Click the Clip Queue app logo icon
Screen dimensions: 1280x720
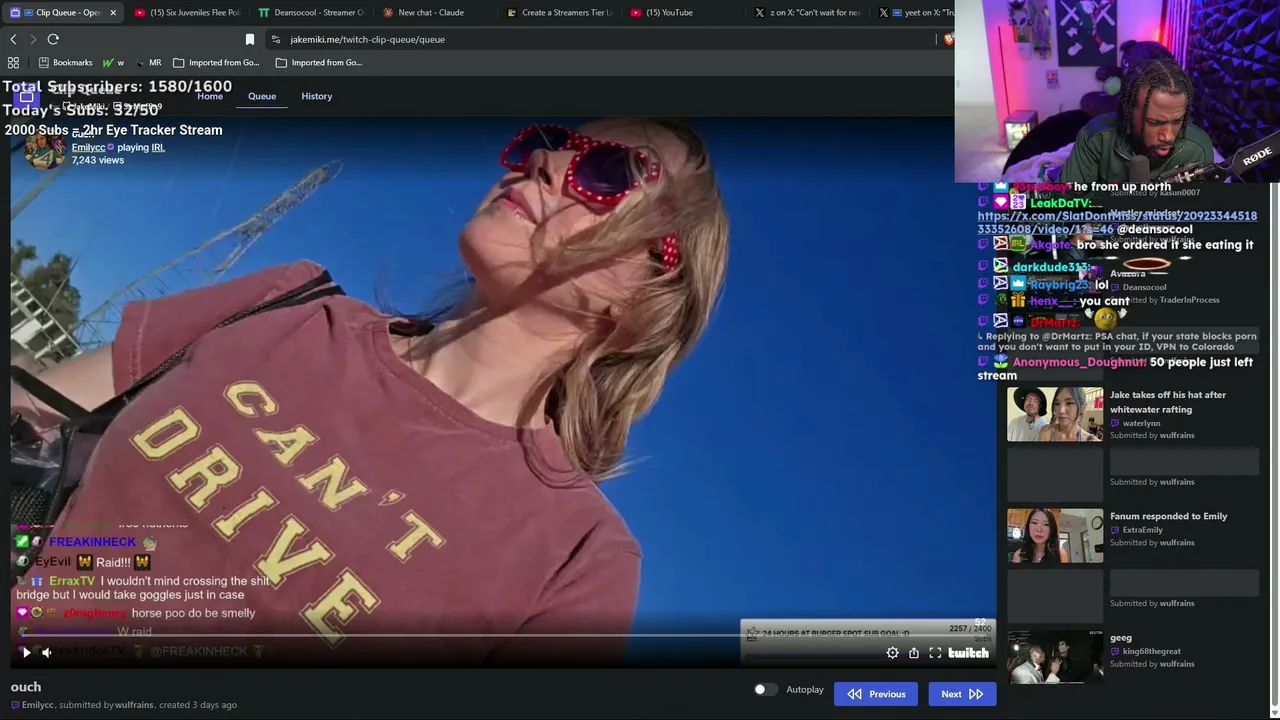(x=27, y=97)
